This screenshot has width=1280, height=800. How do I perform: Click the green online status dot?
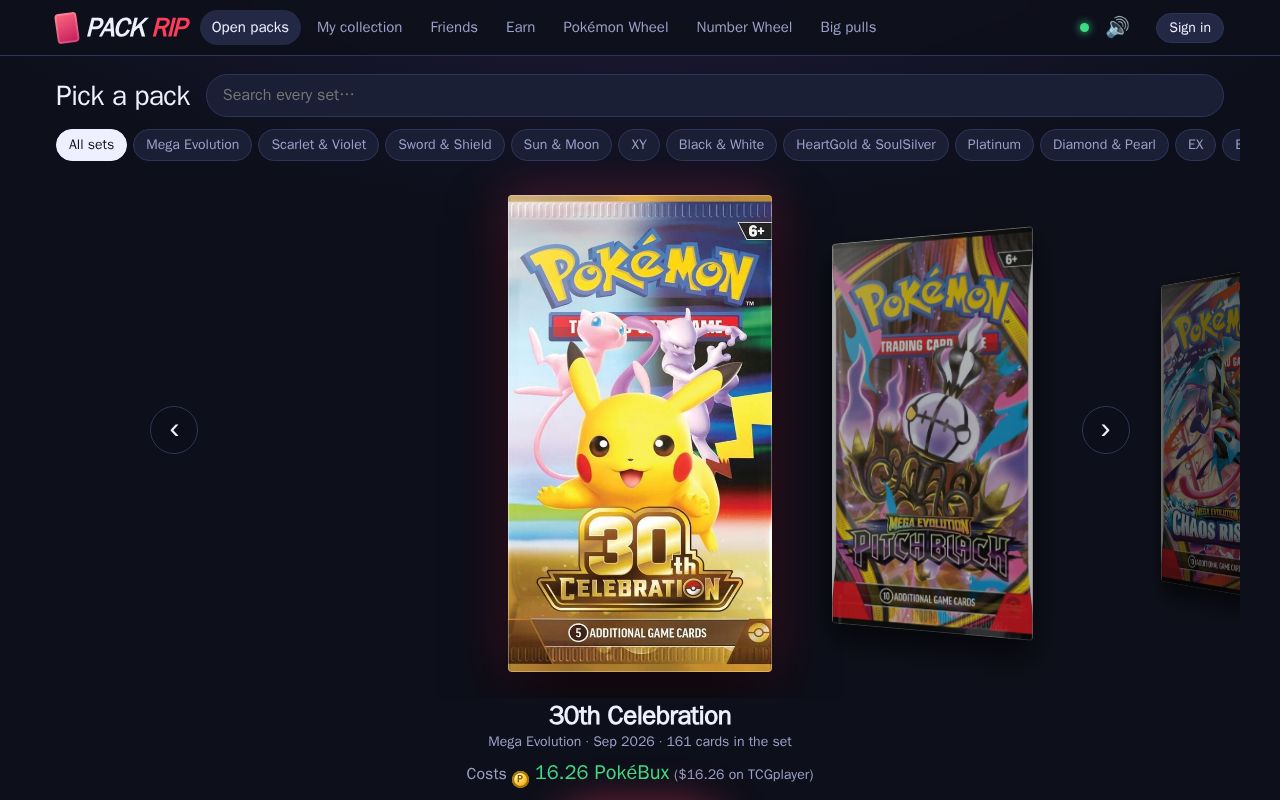tap(1084, 27)
